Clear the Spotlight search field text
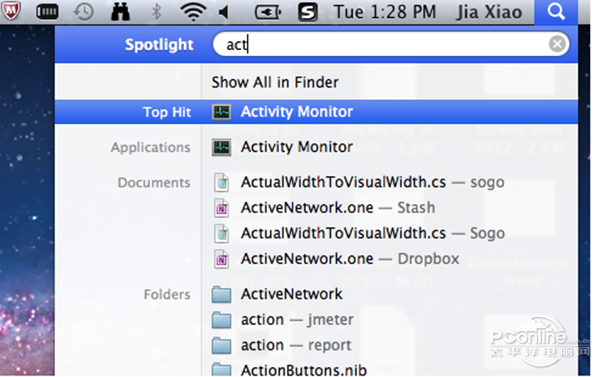The image size is (600, 377). click(x=557, y=44)
